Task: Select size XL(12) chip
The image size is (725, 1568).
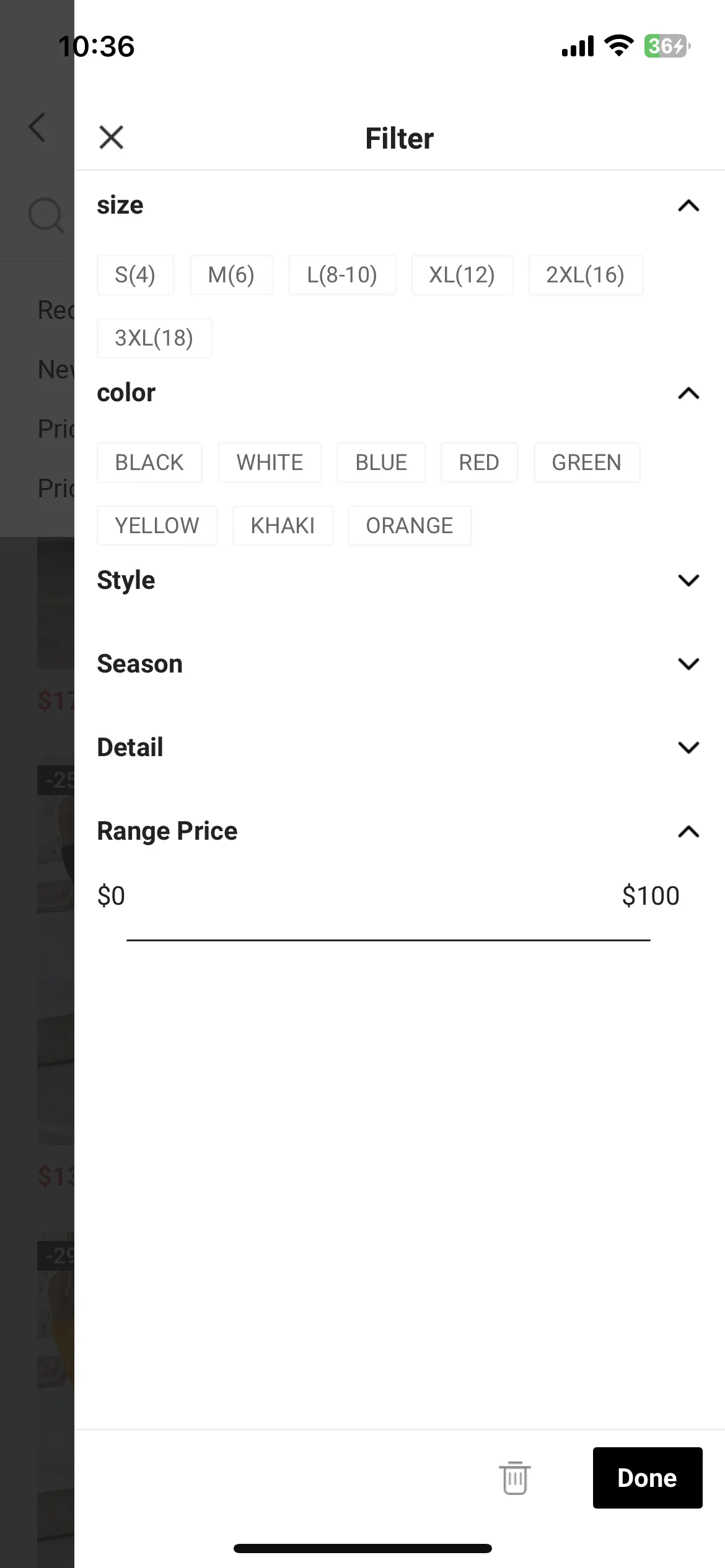Action: coord(462,275)
